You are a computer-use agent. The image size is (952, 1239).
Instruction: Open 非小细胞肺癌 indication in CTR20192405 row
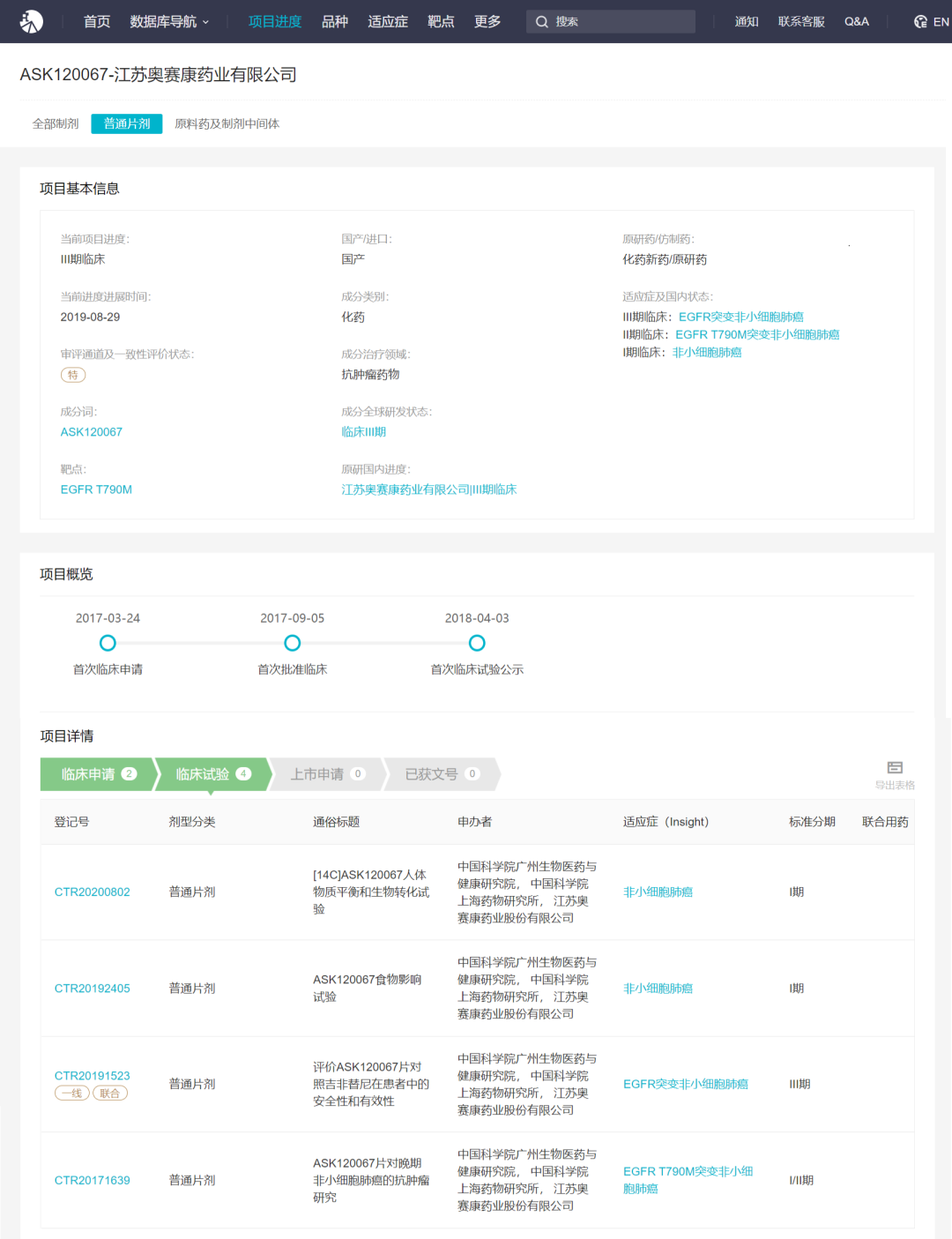point(658,989)
